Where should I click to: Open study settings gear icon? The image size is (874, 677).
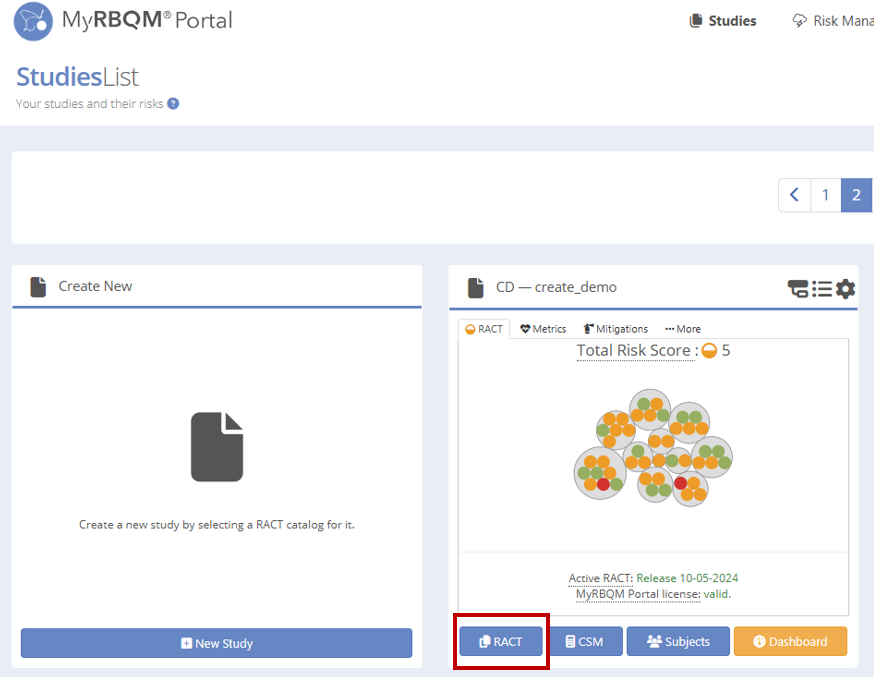[846, 289]
